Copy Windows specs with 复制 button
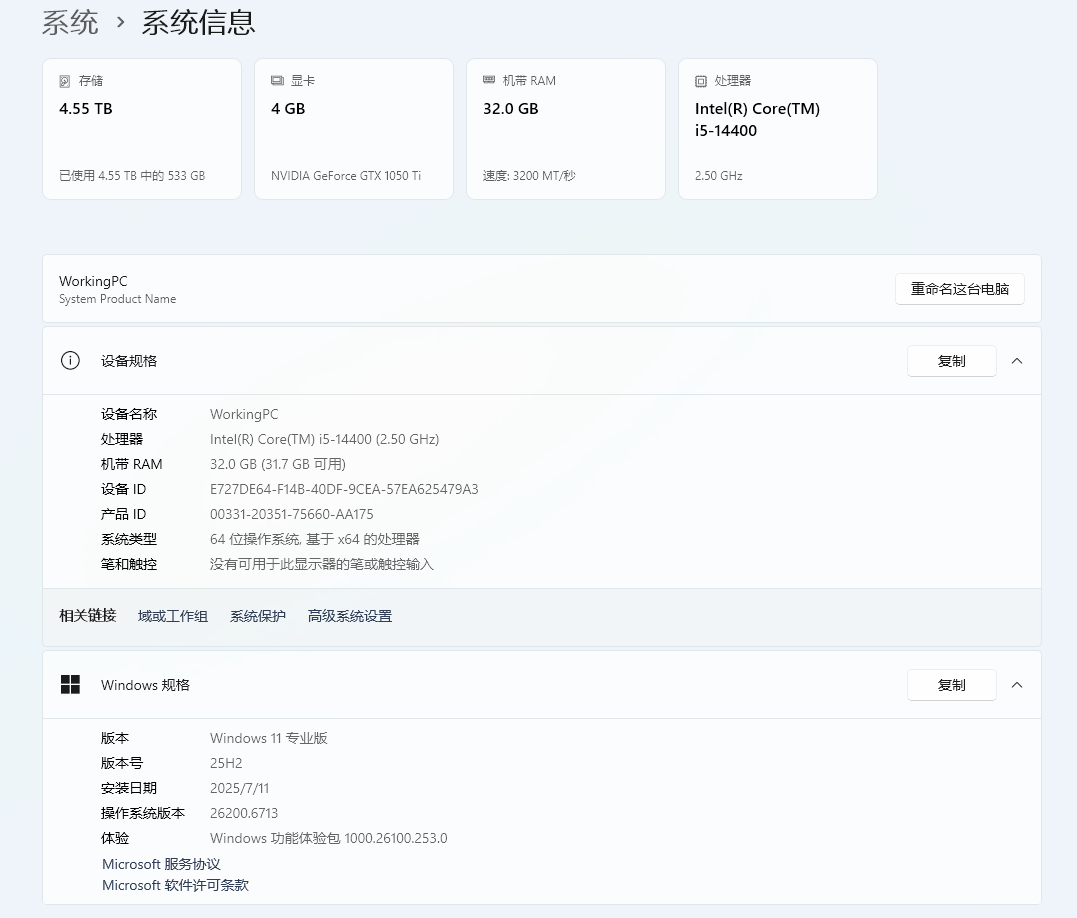This screenshot has width=1077, height=918. tap(951, 685)
